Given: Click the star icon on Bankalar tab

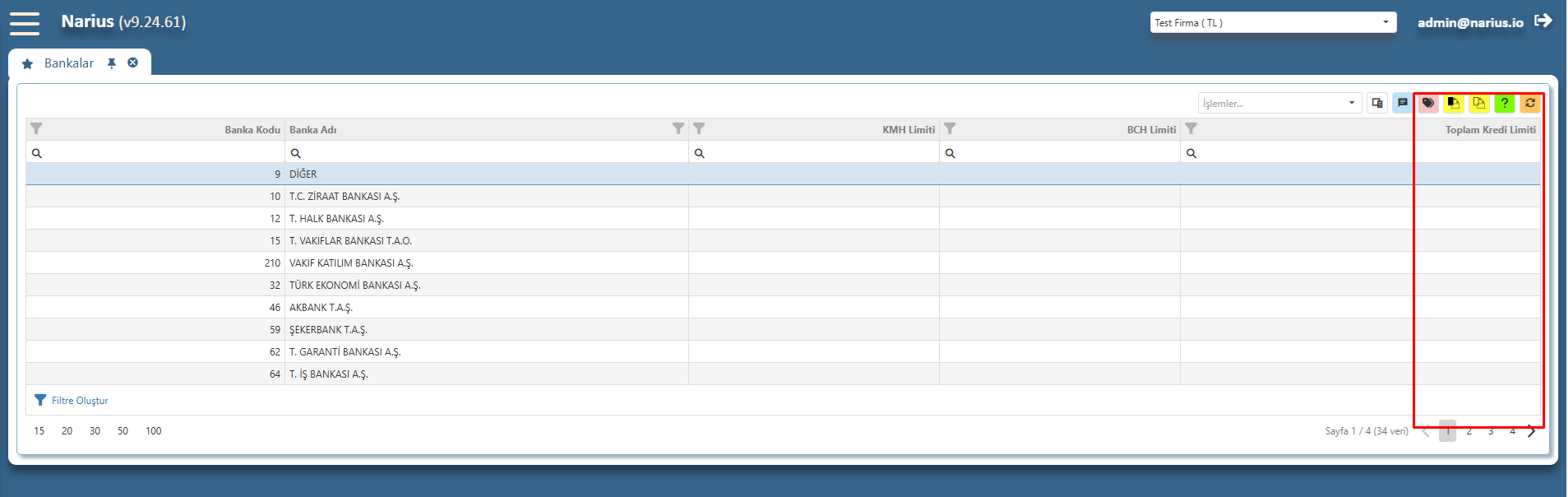Looking at the screenshot, I should (x=27, y=63).
